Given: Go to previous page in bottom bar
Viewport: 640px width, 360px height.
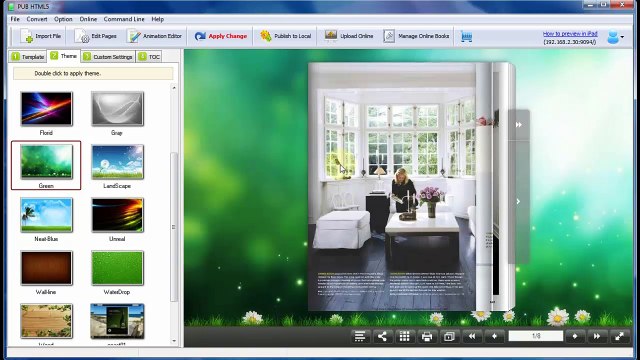Looking at the screenshot, I should click(x=494, y=336).
